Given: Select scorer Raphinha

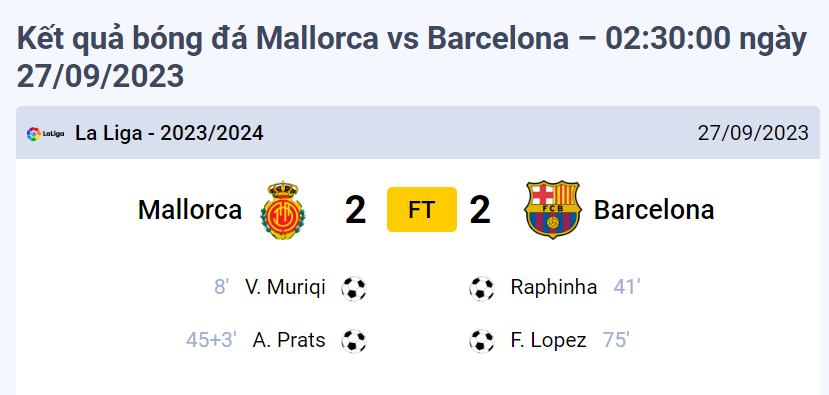Looking at the screenshot, I should click(x=554, y=287).
